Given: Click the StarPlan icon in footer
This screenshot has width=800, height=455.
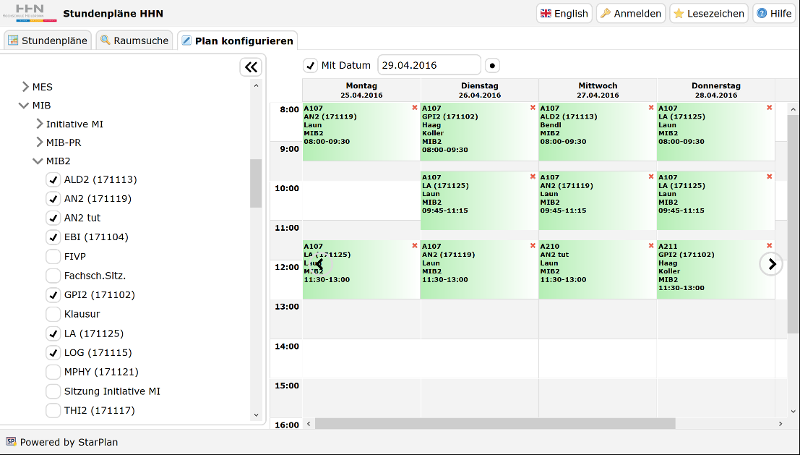Looking at the screenshot, I should [x=11, y=442].
